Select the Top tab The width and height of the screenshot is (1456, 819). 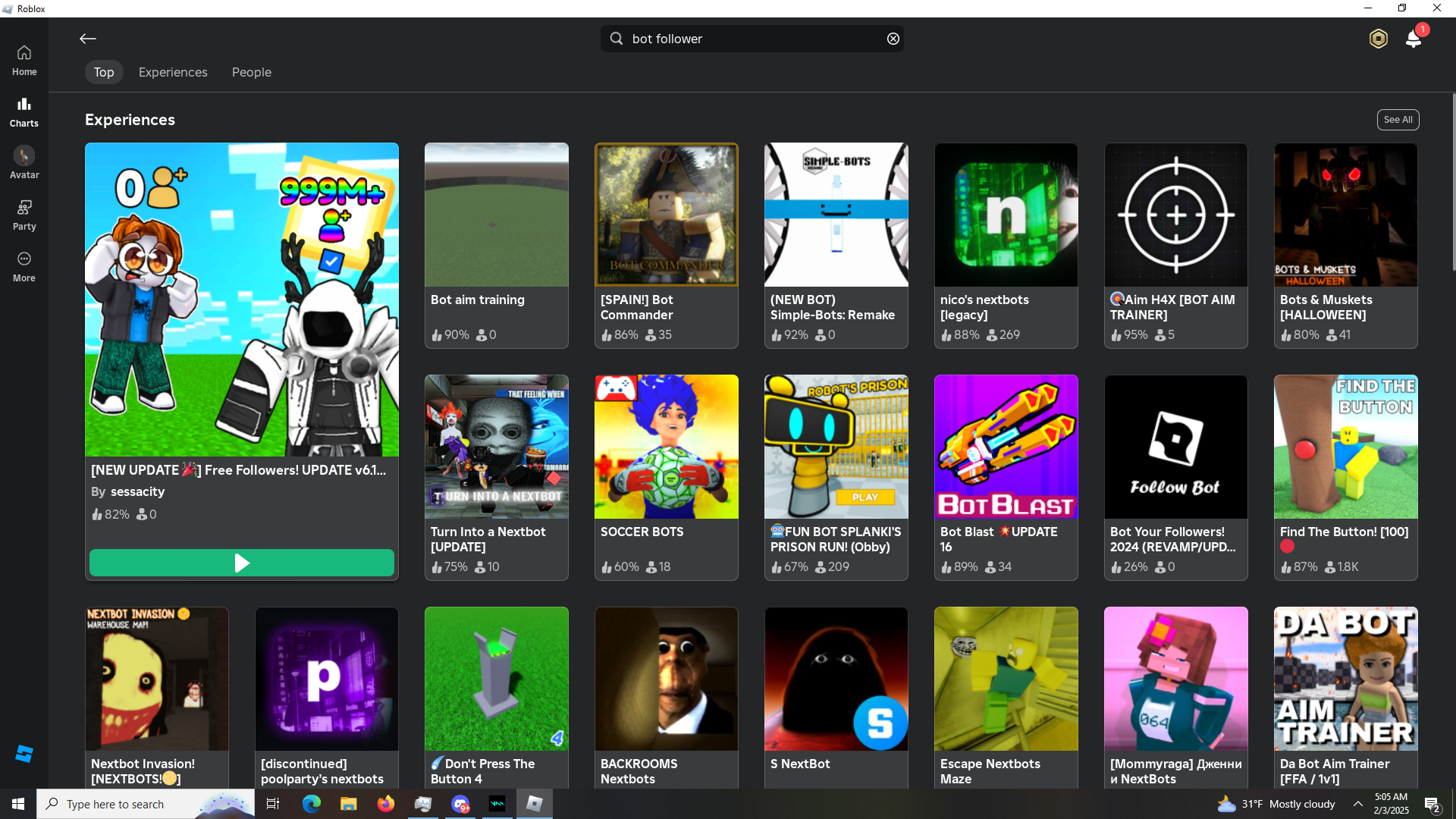tap(104, 72)
